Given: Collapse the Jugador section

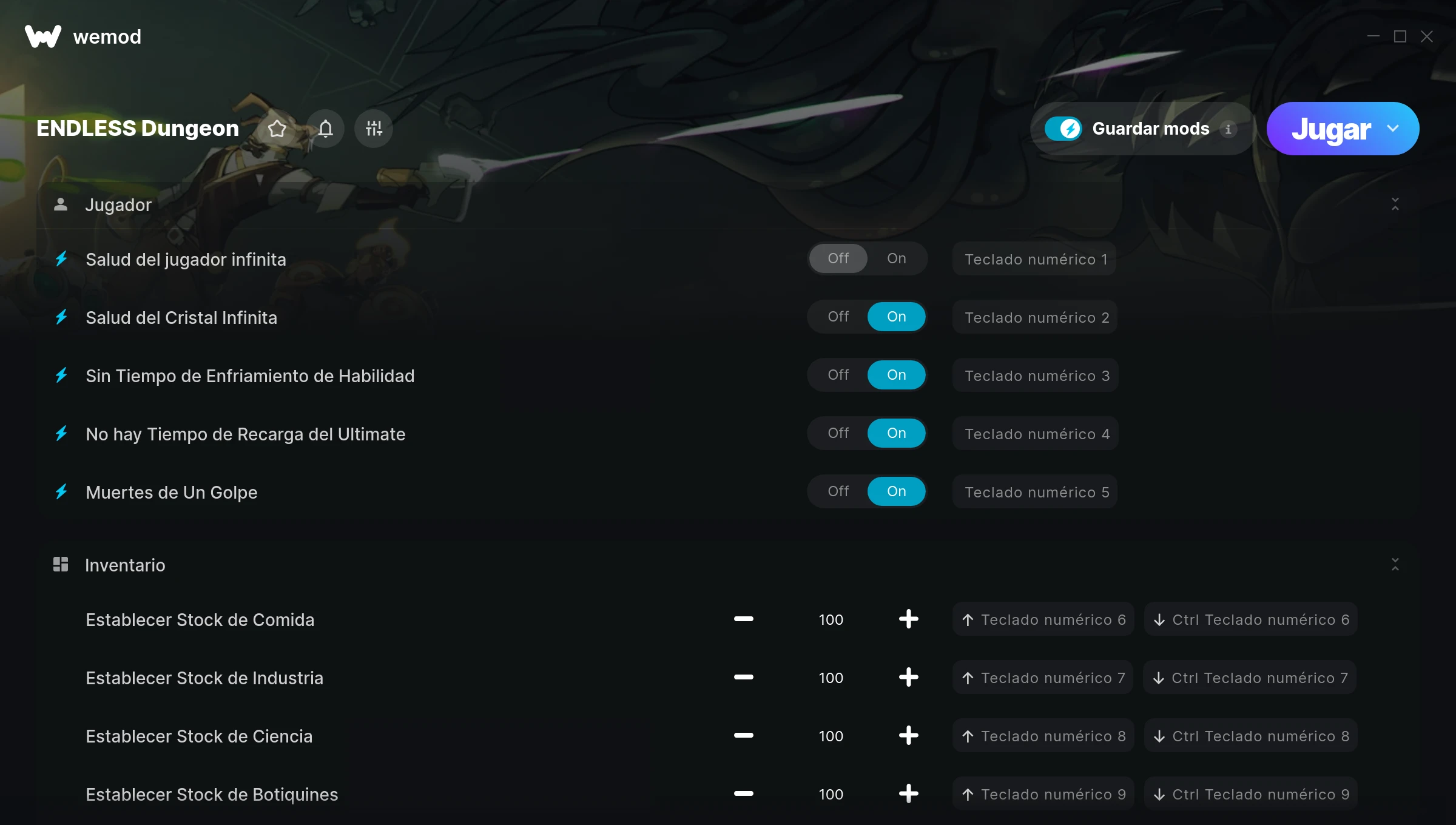Looking at the screenshot, I should [1395, 204].
